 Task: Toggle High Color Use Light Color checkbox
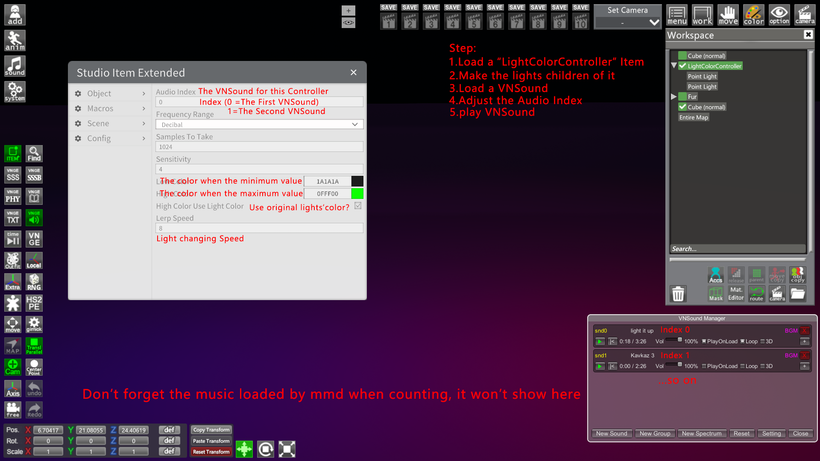click(x=358, y=206)
